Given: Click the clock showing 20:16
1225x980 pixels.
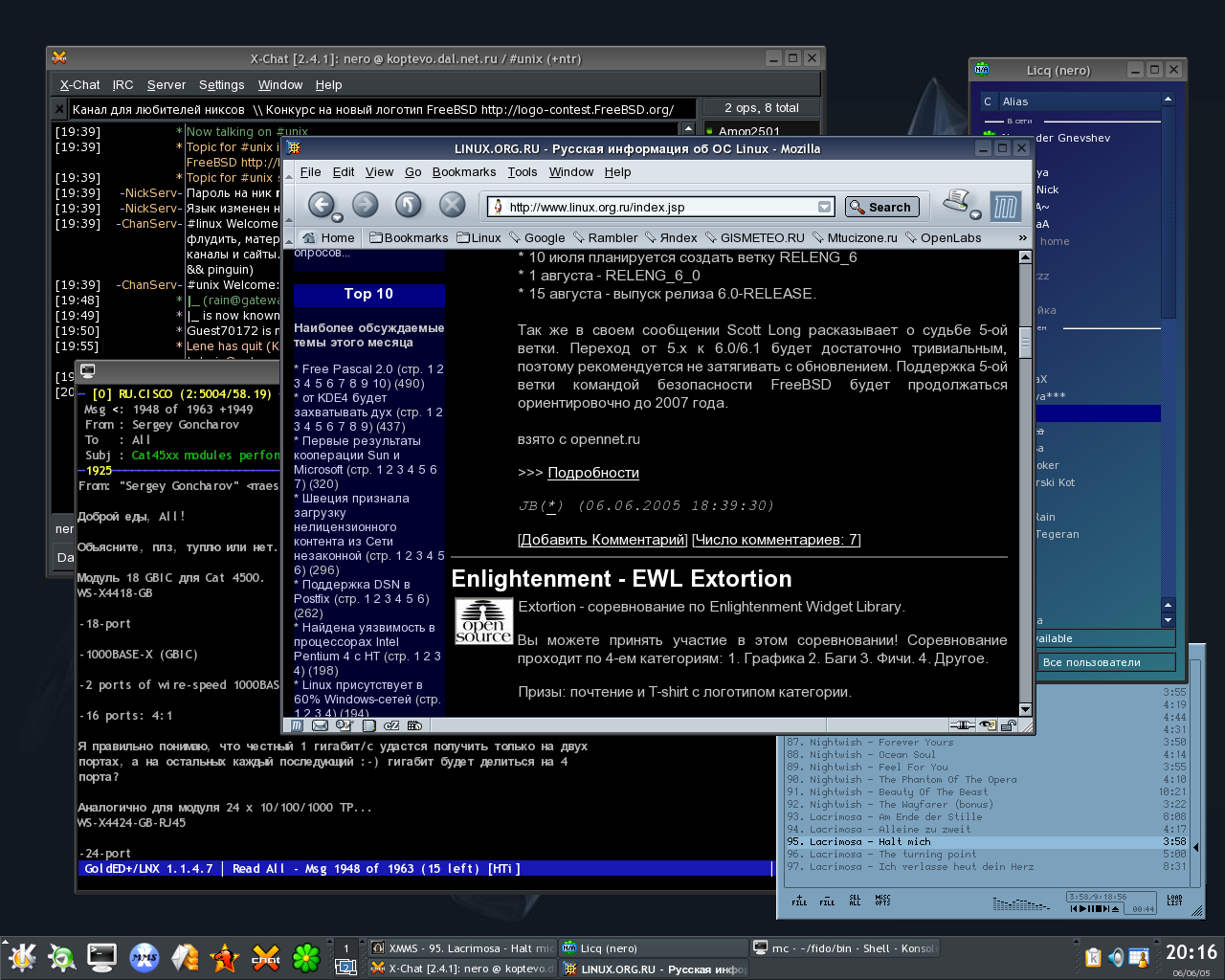Looking at the screenshot, I should point(1191,953).
